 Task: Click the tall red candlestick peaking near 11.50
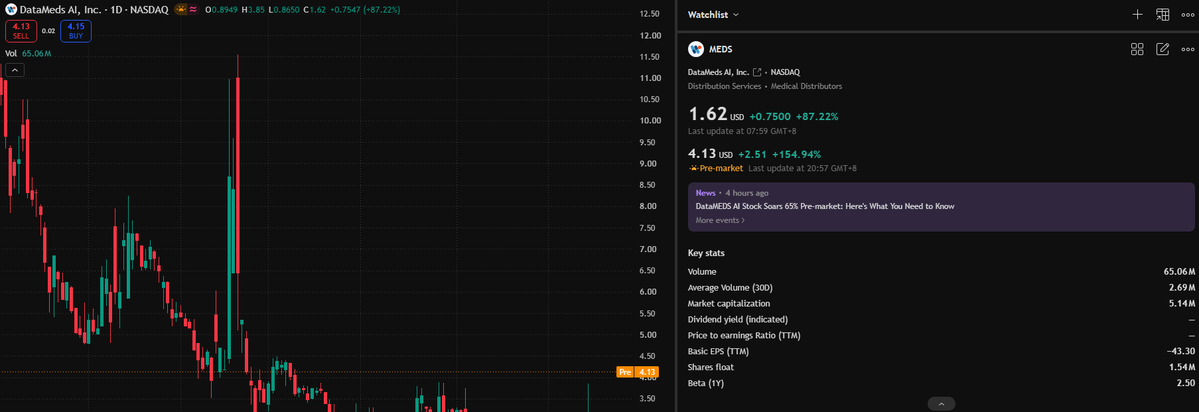[238, 176]
